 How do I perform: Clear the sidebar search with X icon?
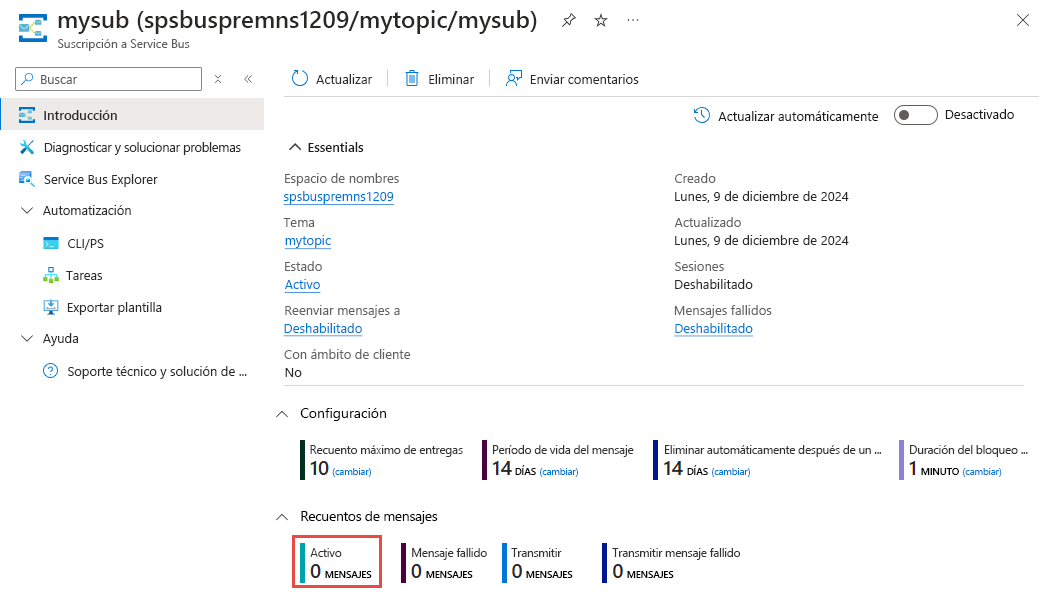click(x=218, y=79)
